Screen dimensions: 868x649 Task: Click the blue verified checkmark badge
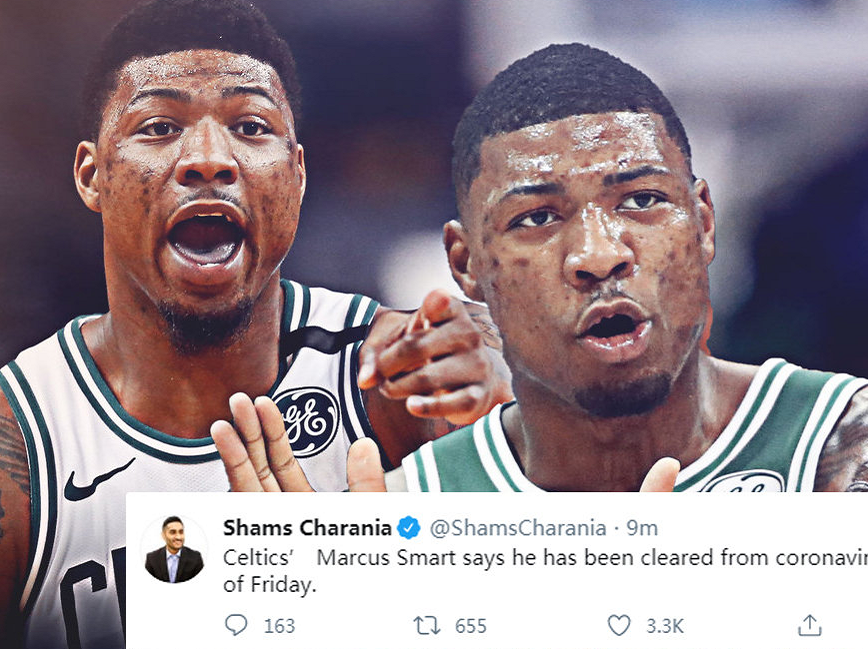409,528
